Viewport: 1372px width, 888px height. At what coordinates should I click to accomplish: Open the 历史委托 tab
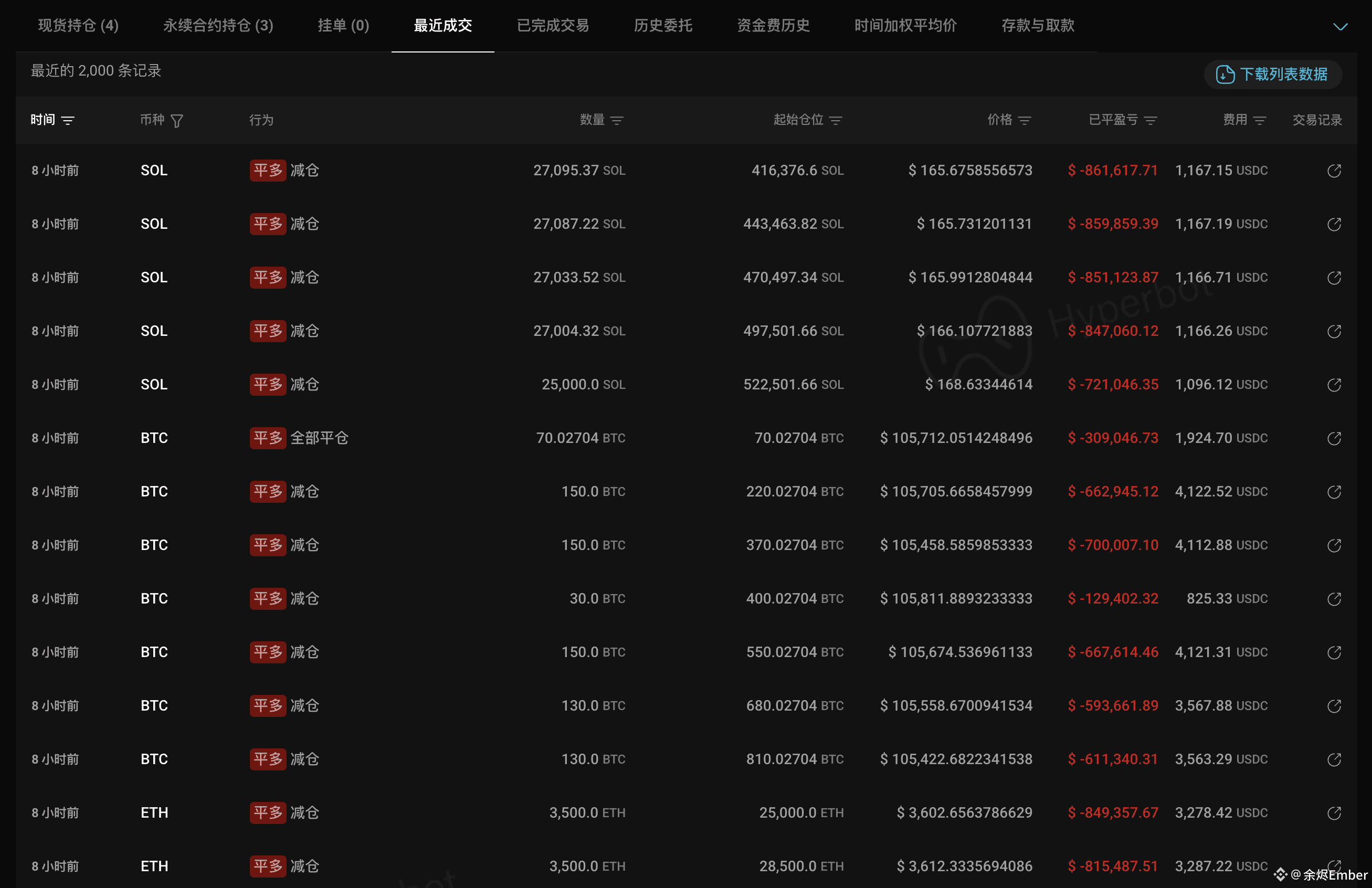[x=663, y=25]
